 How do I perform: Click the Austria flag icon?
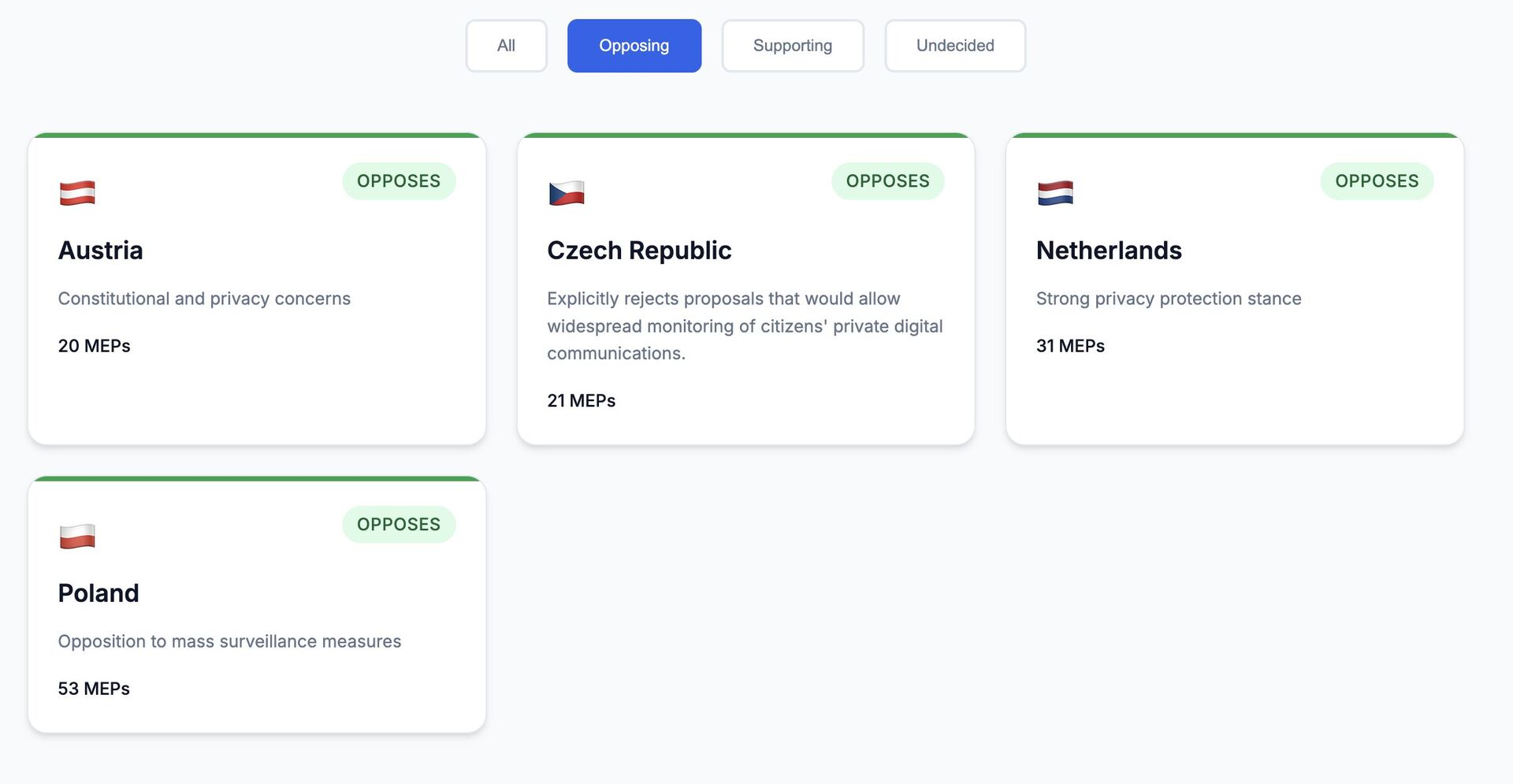(77, 193)
